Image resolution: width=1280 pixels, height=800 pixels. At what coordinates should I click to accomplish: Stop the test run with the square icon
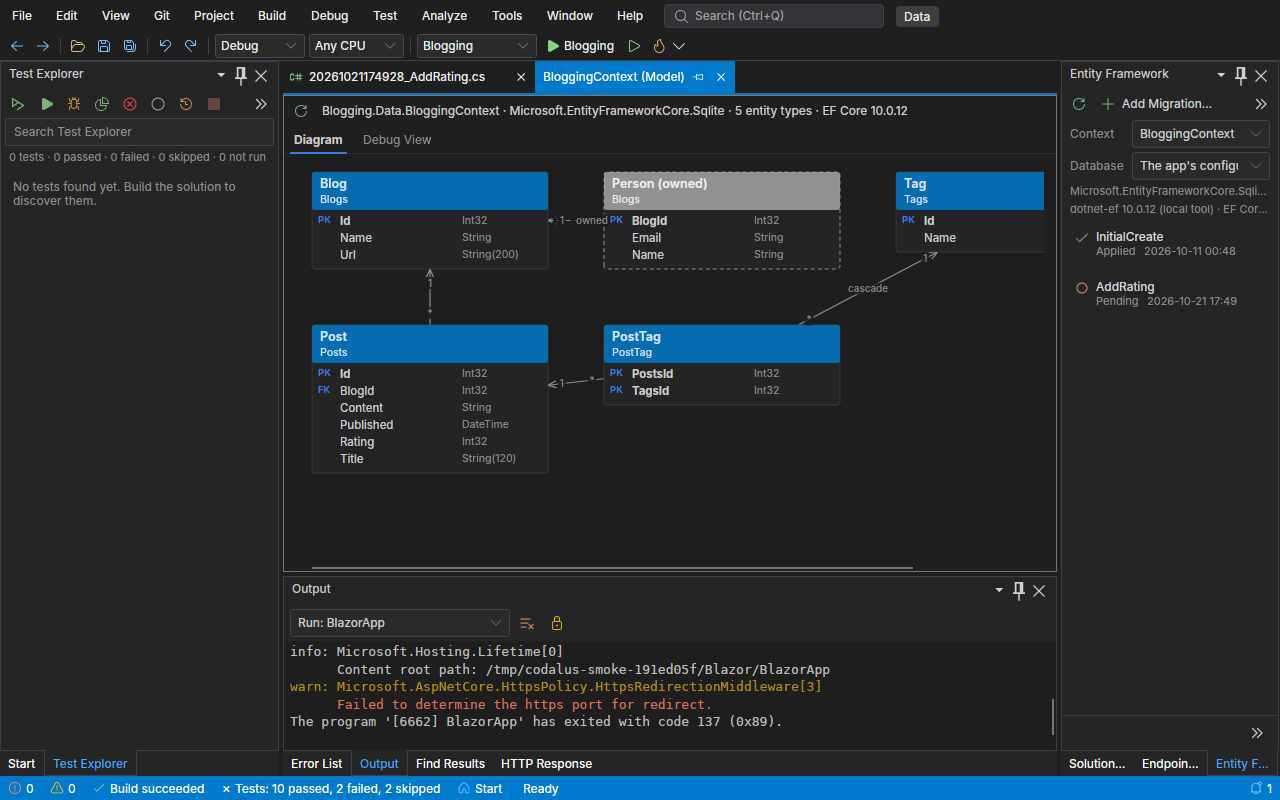(214, 104)
